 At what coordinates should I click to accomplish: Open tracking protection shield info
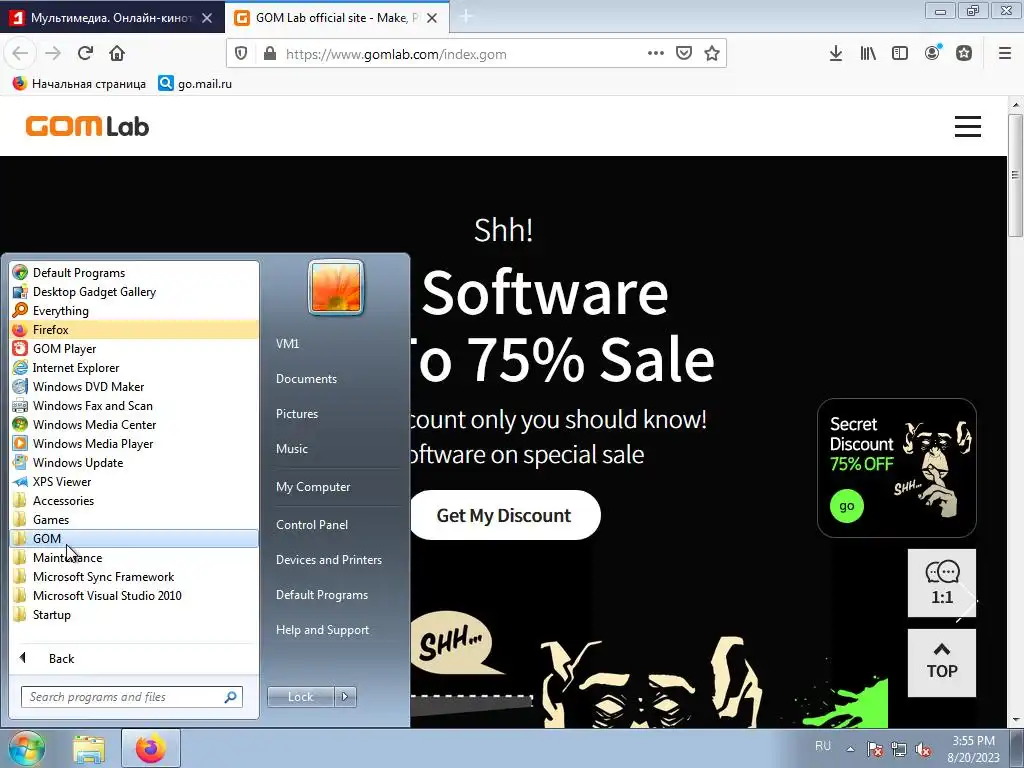click(241, 54)
